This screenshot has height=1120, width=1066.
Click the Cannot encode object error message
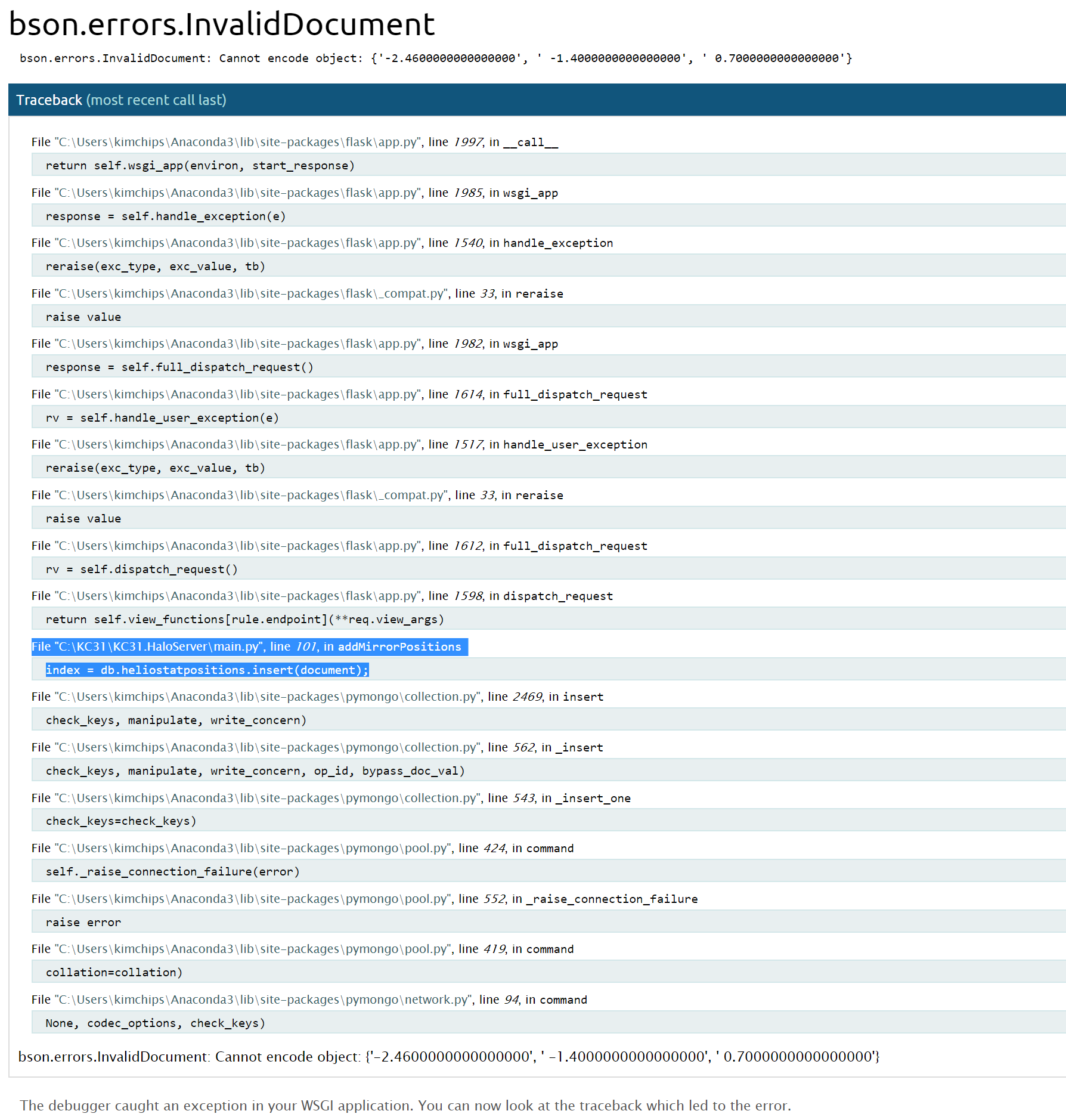tap(435, 58)
